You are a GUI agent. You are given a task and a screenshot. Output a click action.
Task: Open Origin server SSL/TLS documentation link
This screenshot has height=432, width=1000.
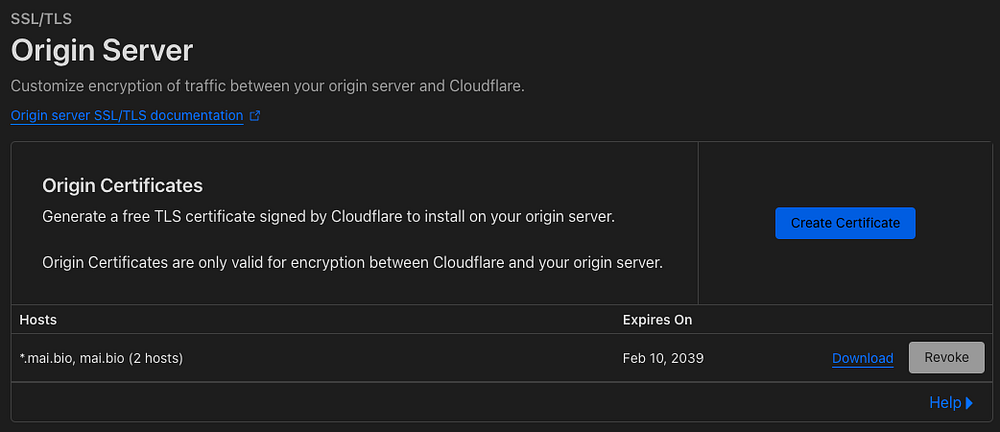point(127,116)
